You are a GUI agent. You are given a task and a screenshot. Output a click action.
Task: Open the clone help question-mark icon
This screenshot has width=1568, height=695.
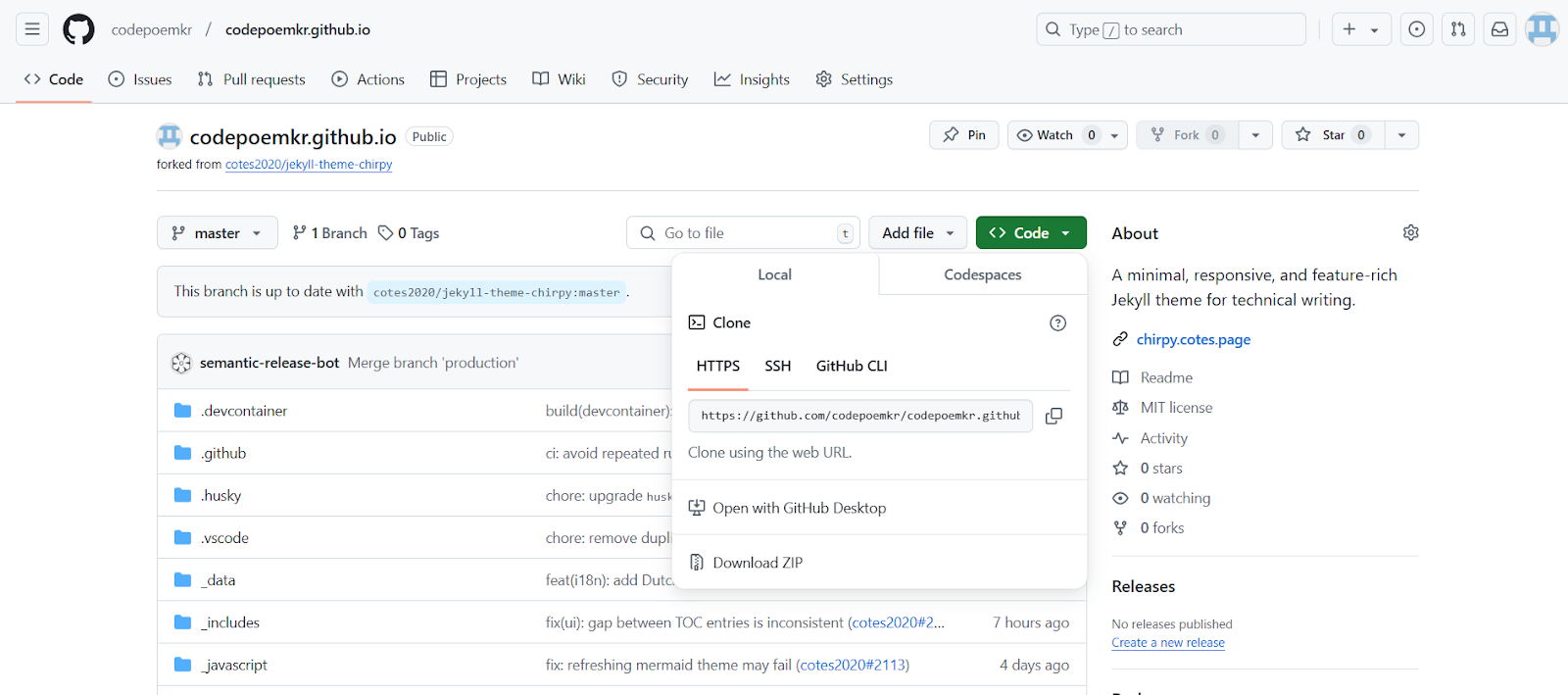tap(1057, 323)
